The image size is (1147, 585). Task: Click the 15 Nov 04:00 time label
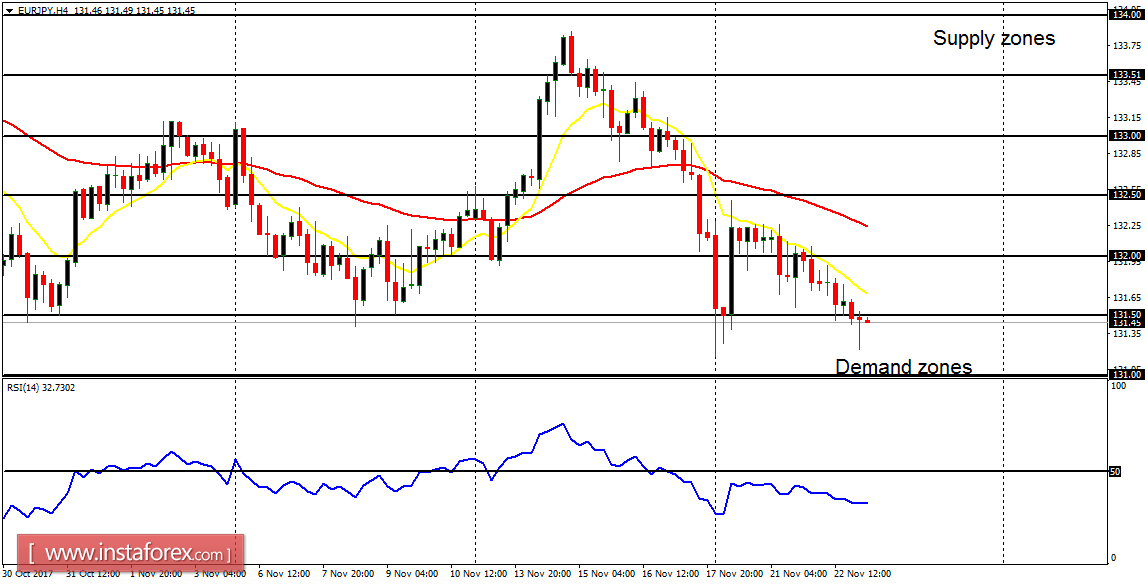point(606,573)
